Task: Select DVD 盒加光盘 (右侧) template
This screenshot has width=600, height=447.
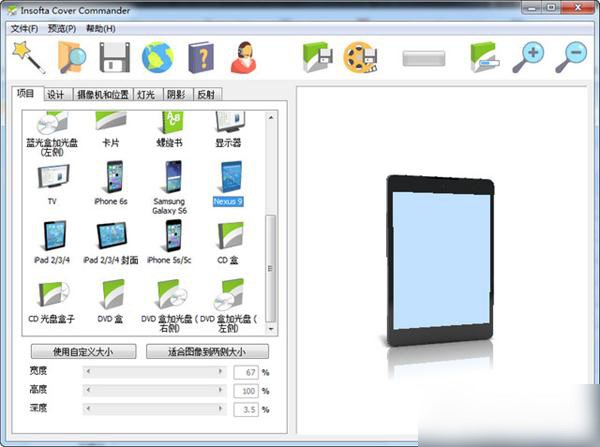Action: click(x=169, y=305)
